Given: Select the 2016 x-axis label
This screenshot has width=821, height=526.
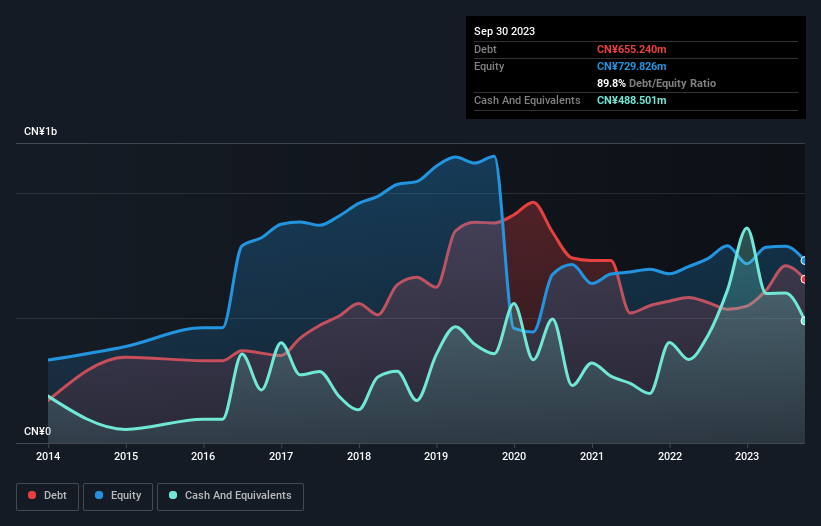Looking at the screenshot, I should (x=203, y=456).
